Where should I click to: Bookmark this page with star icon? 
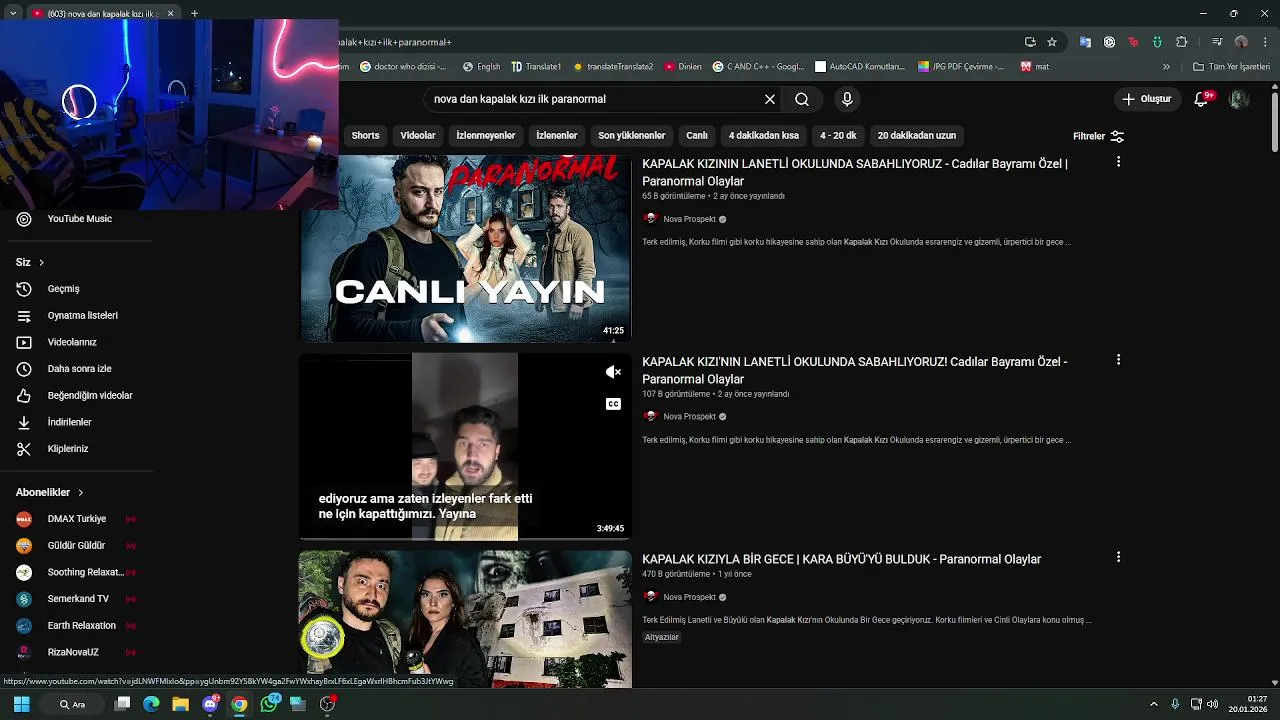(x=1052, y=42)
